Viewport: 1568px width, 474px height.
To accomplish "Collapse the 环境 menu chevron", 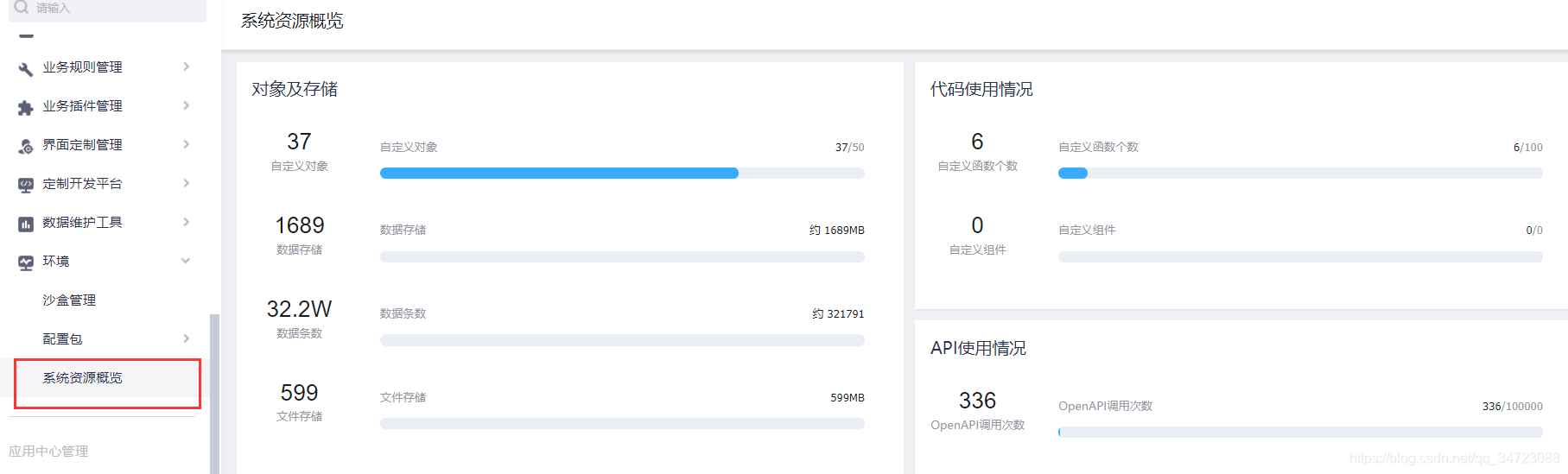I will [x=186, y=261].
